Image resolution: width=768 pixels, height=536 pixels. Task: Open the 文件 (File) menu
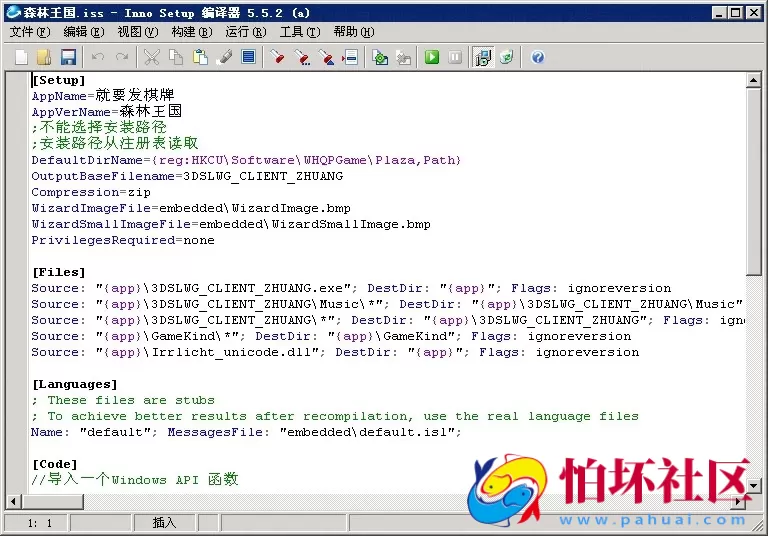pyautogui.click(x=28, y=32)
